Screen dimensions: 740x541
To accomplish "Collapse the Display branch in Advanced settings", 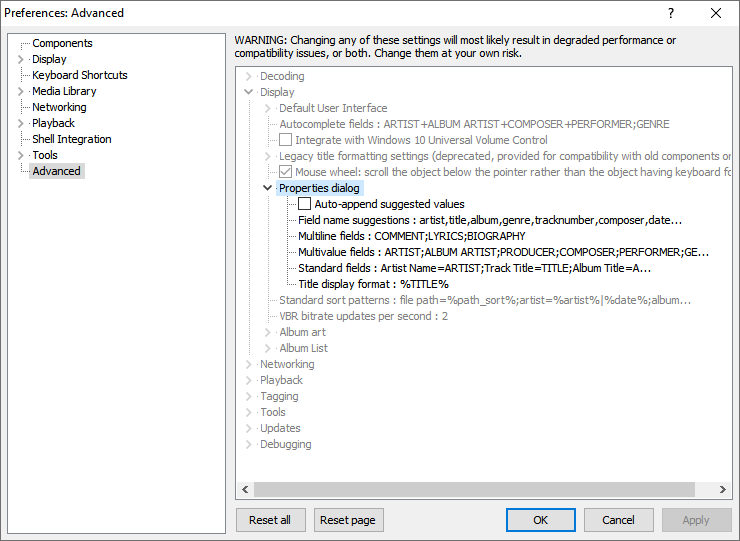I will (x=248, y=92).
